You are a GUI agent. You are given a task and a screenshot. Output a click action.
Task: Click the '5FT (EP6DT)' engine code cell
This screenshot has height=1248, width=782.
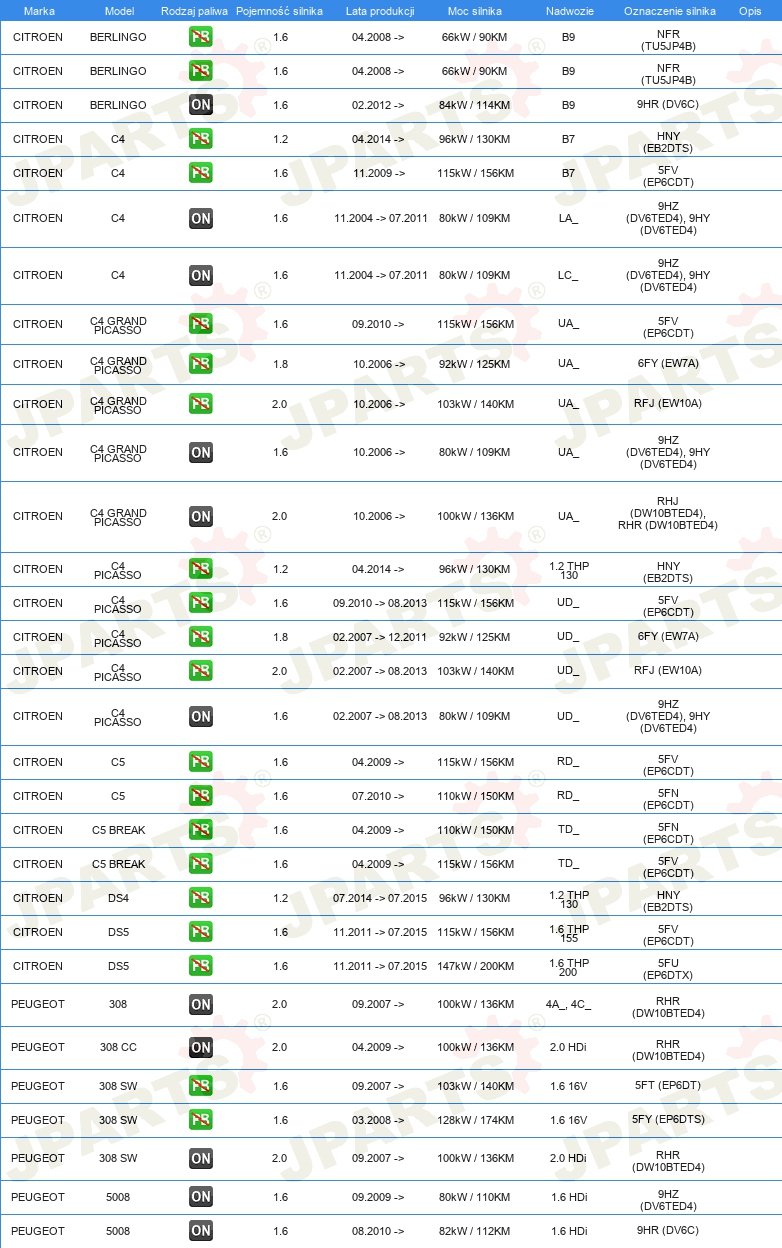pos(668,1086)
